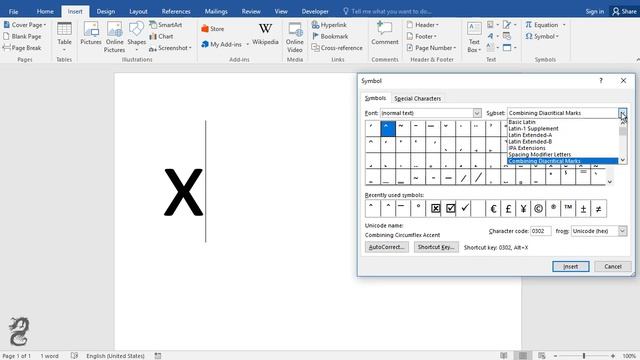Click the zoom out minus button
This screenshot has width=640, height=360.
(x=556, y=356)
